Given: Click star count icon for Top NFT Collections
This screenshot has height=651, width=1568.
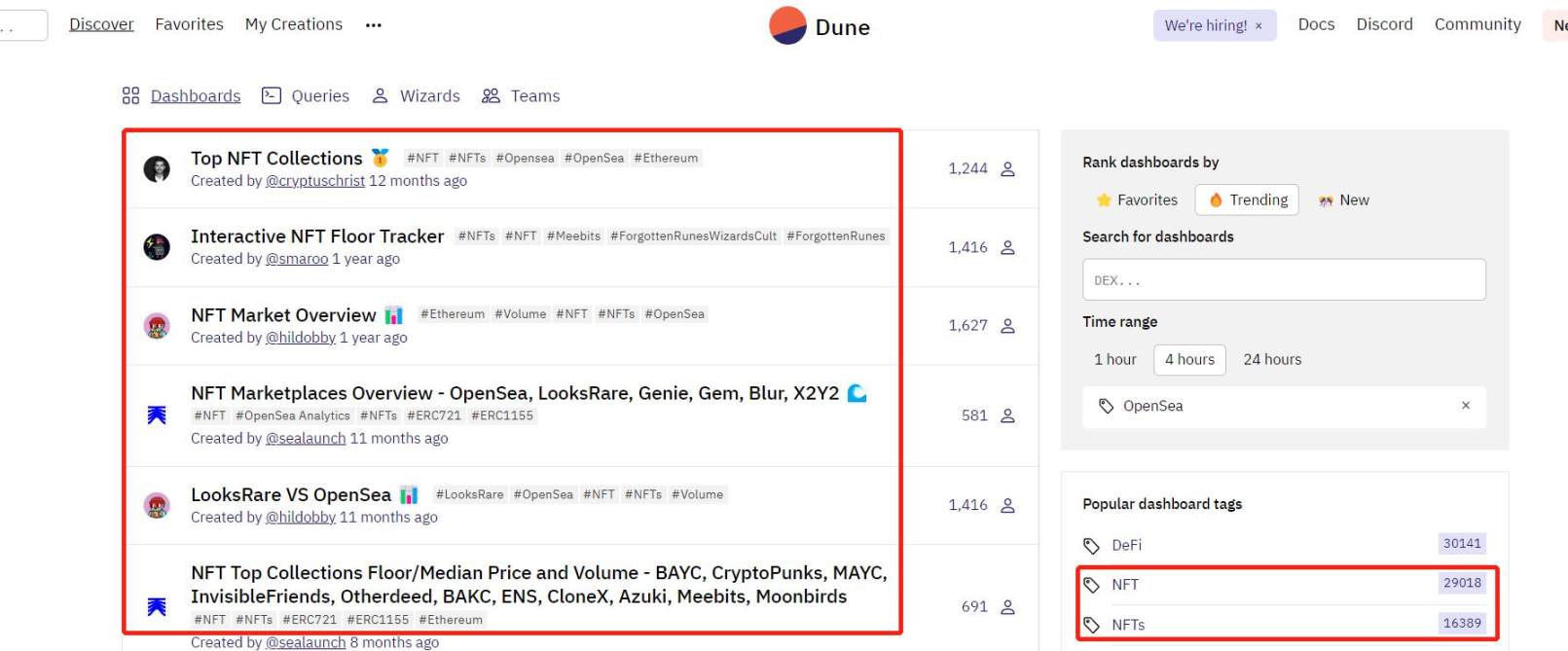Looking at the screenshot, I should tap(1008, 169).
